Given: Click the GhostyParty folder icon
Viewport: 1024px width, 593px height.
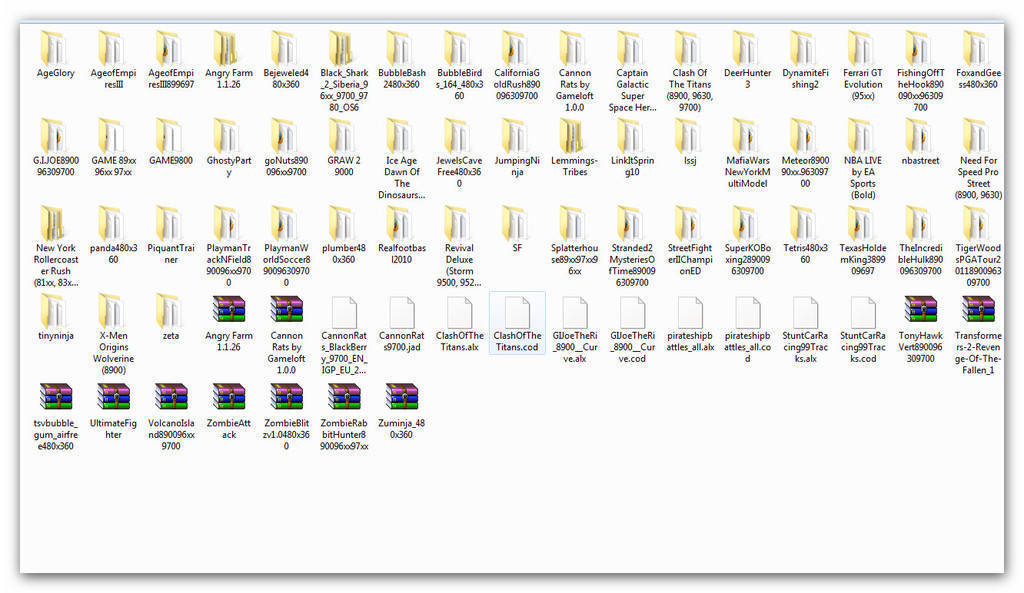Looking at the screenshot, I should (229, 136).
